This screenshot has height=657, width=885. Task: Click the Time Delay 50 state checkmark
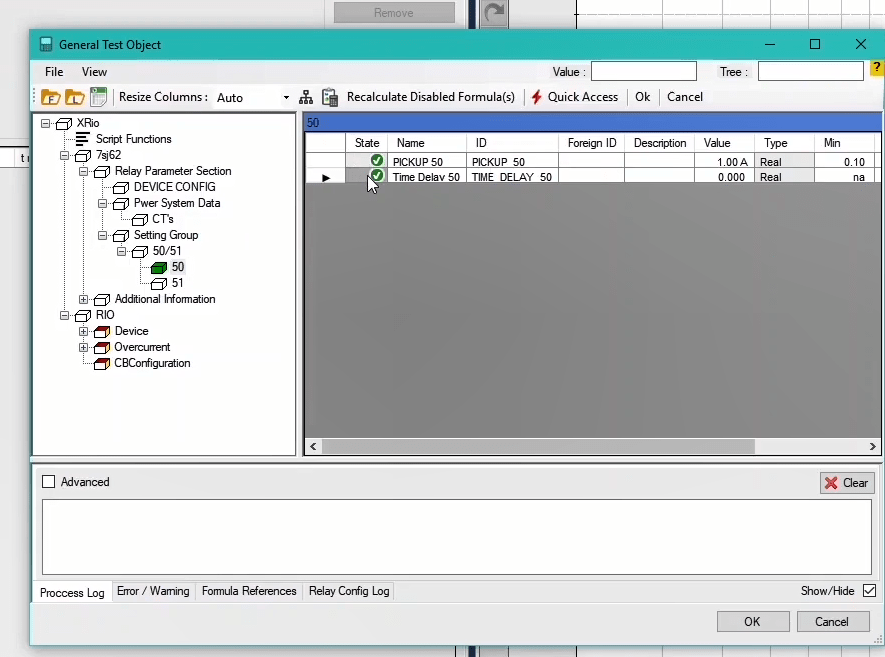377,176
